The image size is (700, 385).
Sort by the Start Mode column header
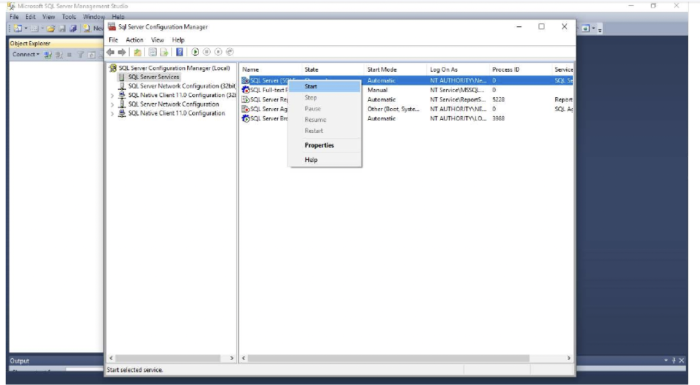tap(395, 70)
